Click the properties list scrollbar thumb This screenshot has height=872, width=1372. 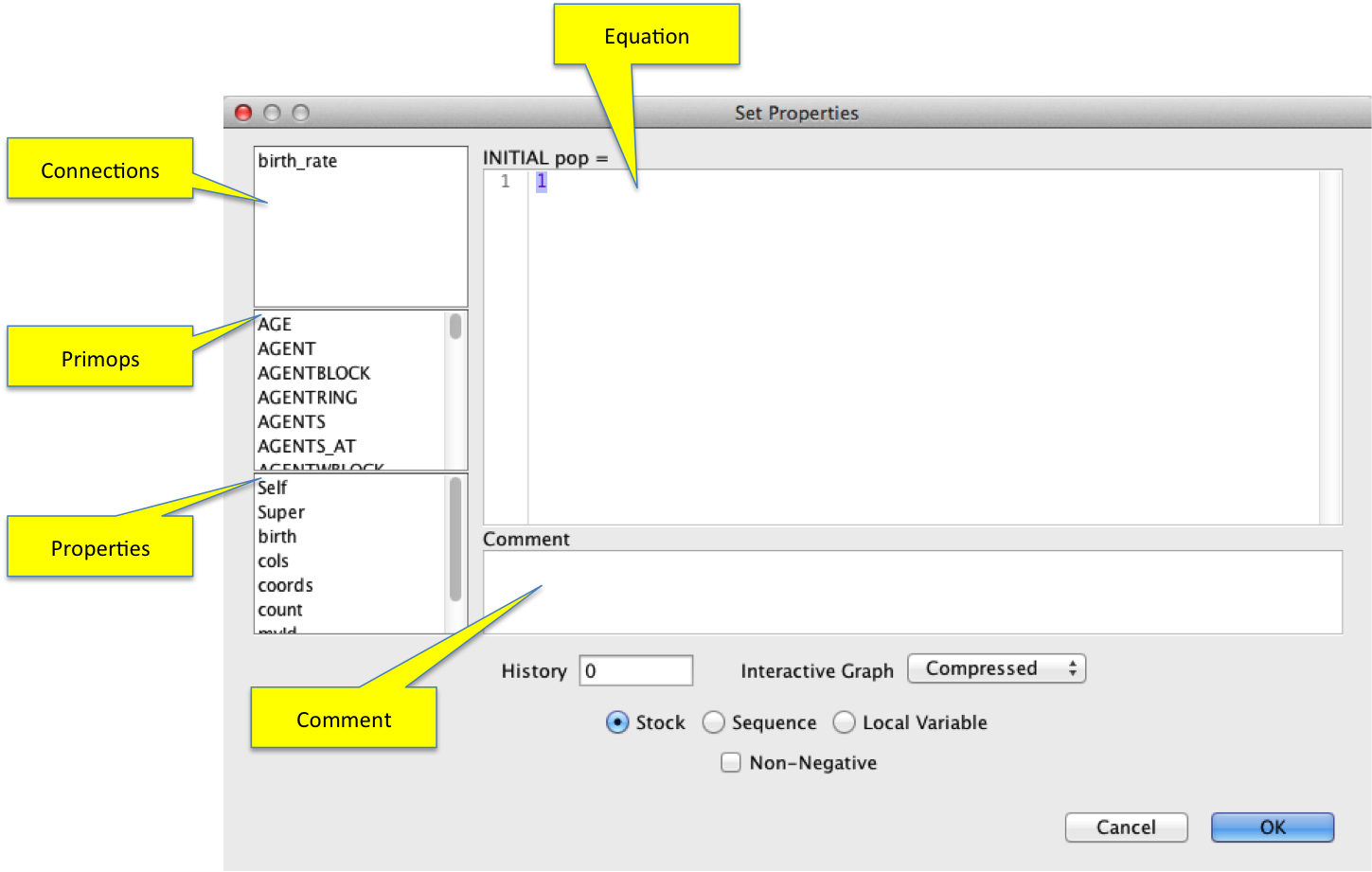click(x=455, y=539)
